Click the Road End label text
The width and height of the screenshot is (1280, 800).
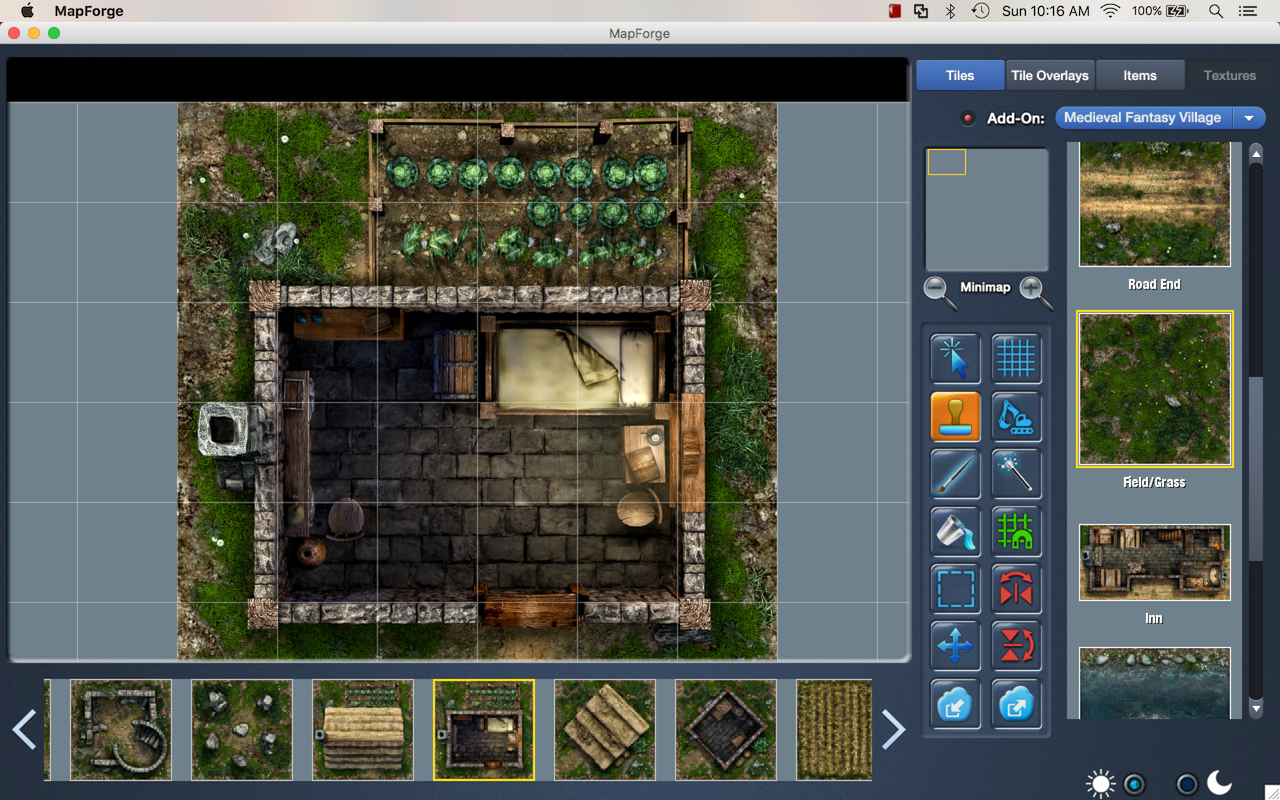(x=1154, y=284)
